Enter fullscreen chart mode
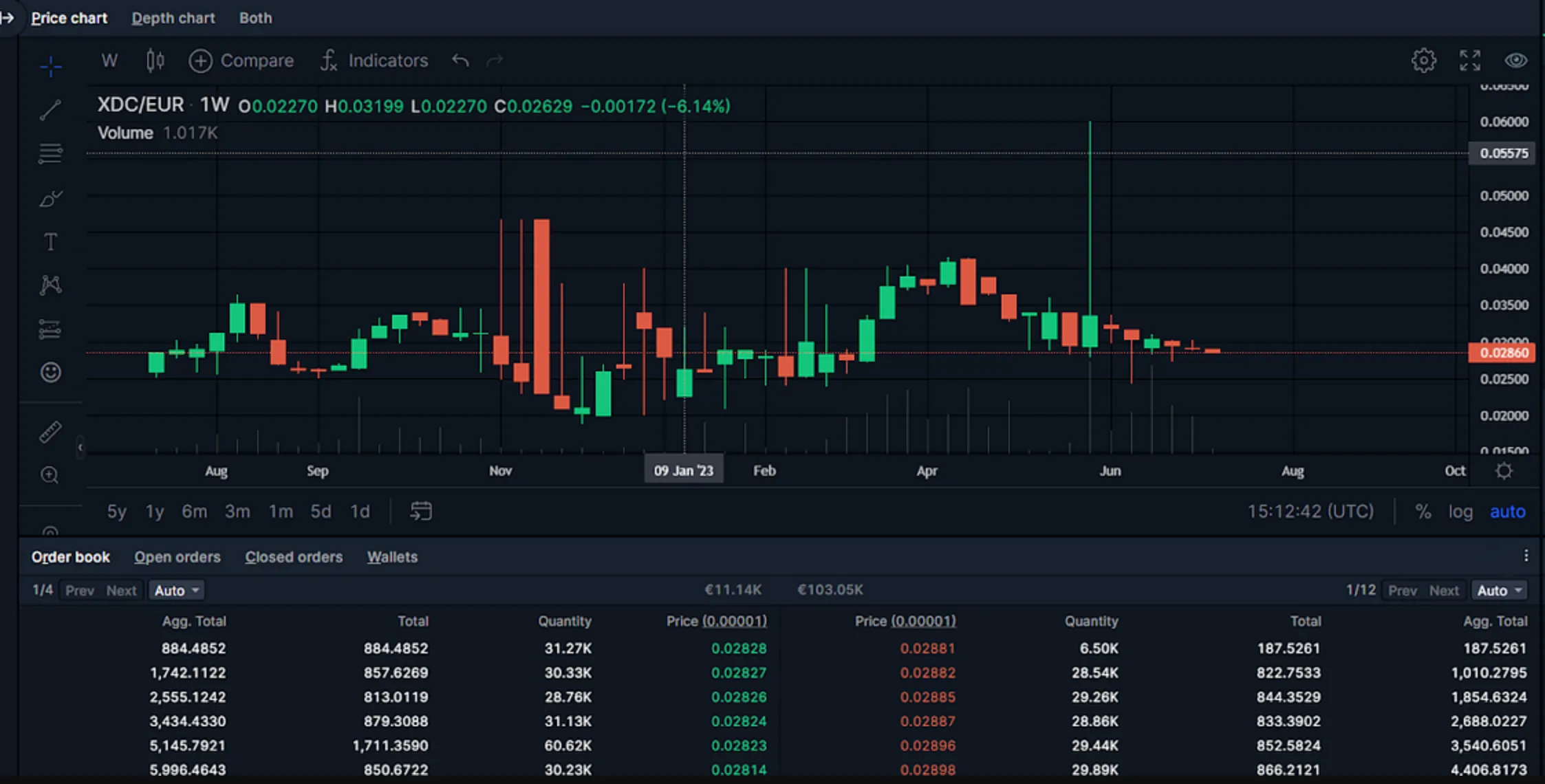The height and width of the screenshot is (784, 1545). click(x=1469, y=61)
